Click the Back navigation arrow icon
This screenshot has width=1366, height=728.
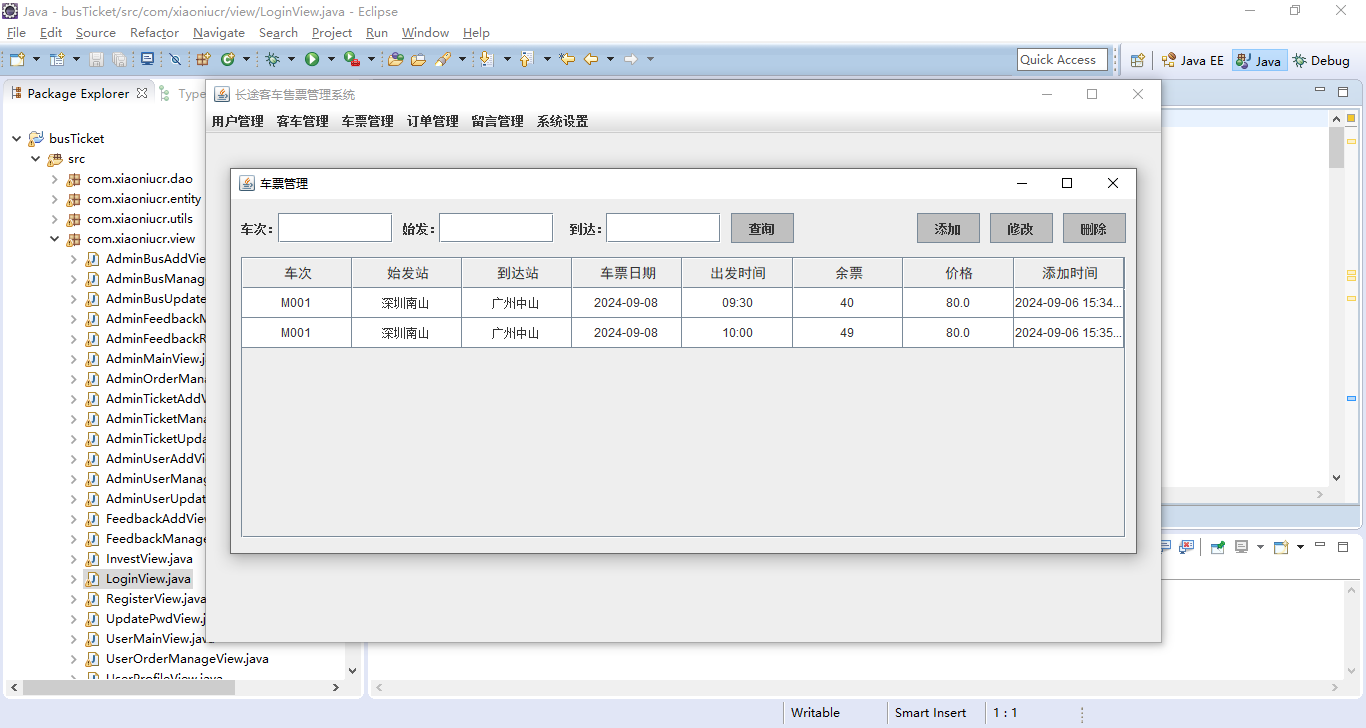pyautogui.click(x=591, y=60)
